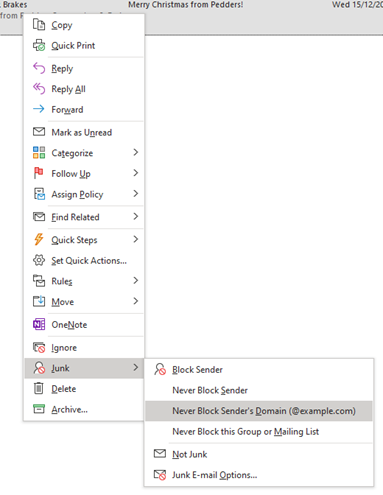The width and height of the screenshot is (383, 495).
Task: Choose Set Quick Actions... entry
Action: [84, 260]
